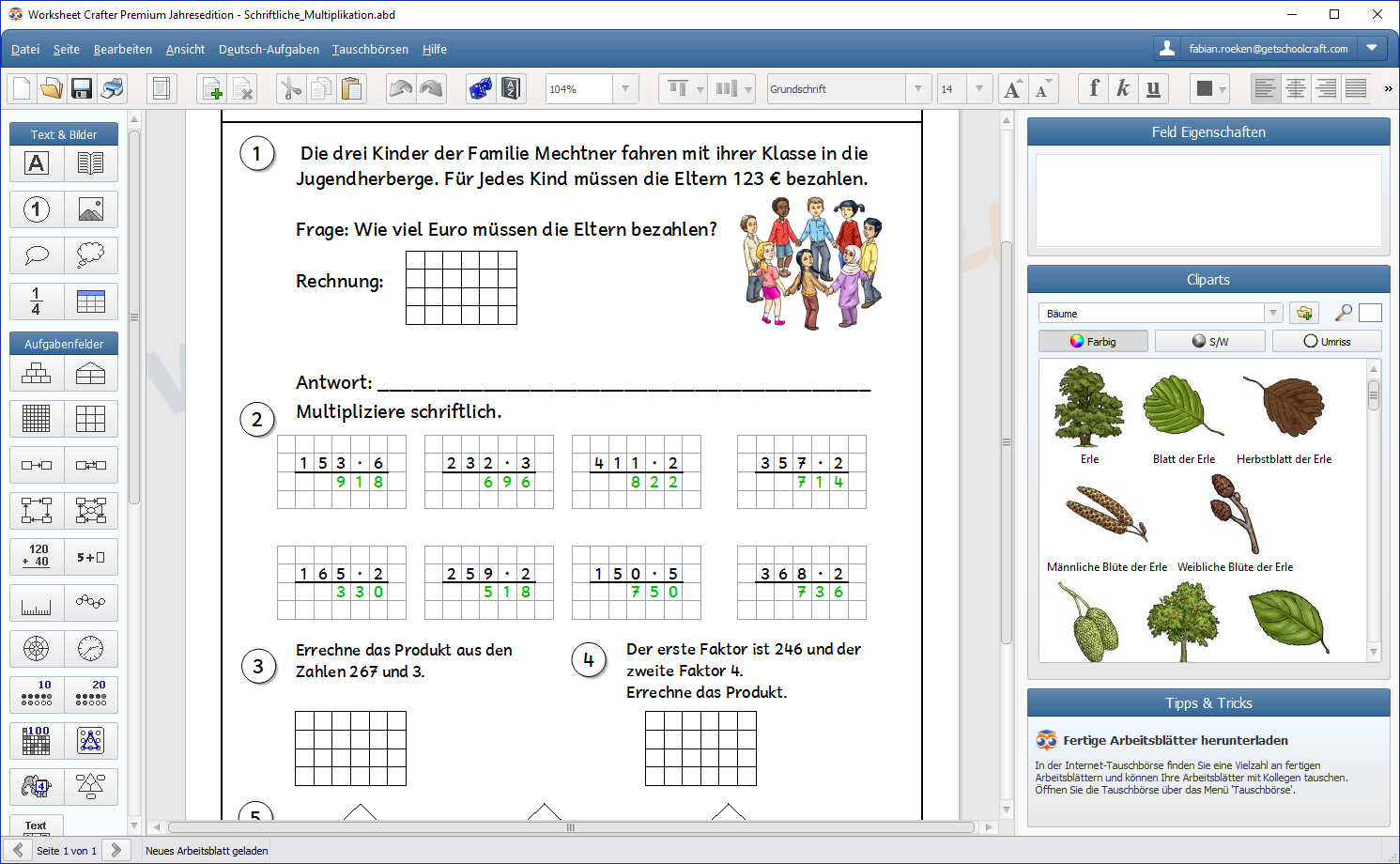Viewport: 1400px width, 864px height.
Task: Open the Deutsch-Aufgaben menu
Action: click(269, 50)
